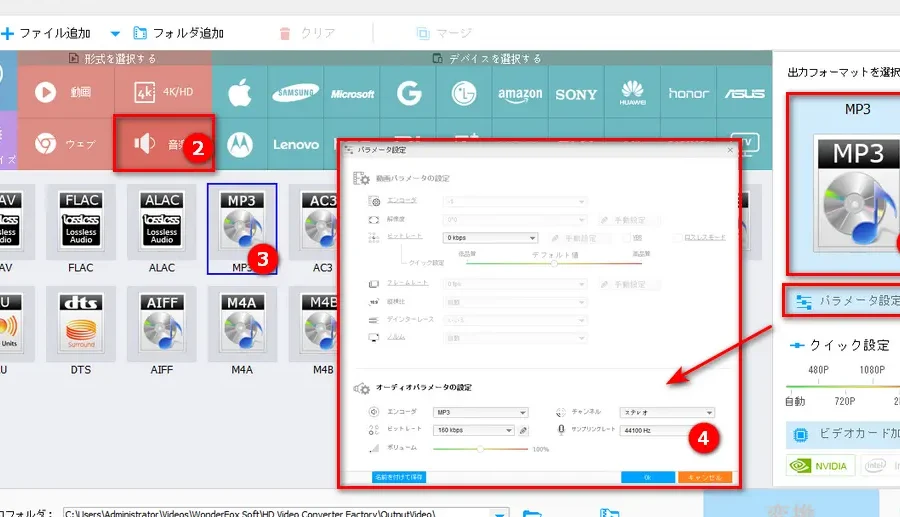Open the video format tab (動画)
Screen dimensions: 900x517
(63, 92)
